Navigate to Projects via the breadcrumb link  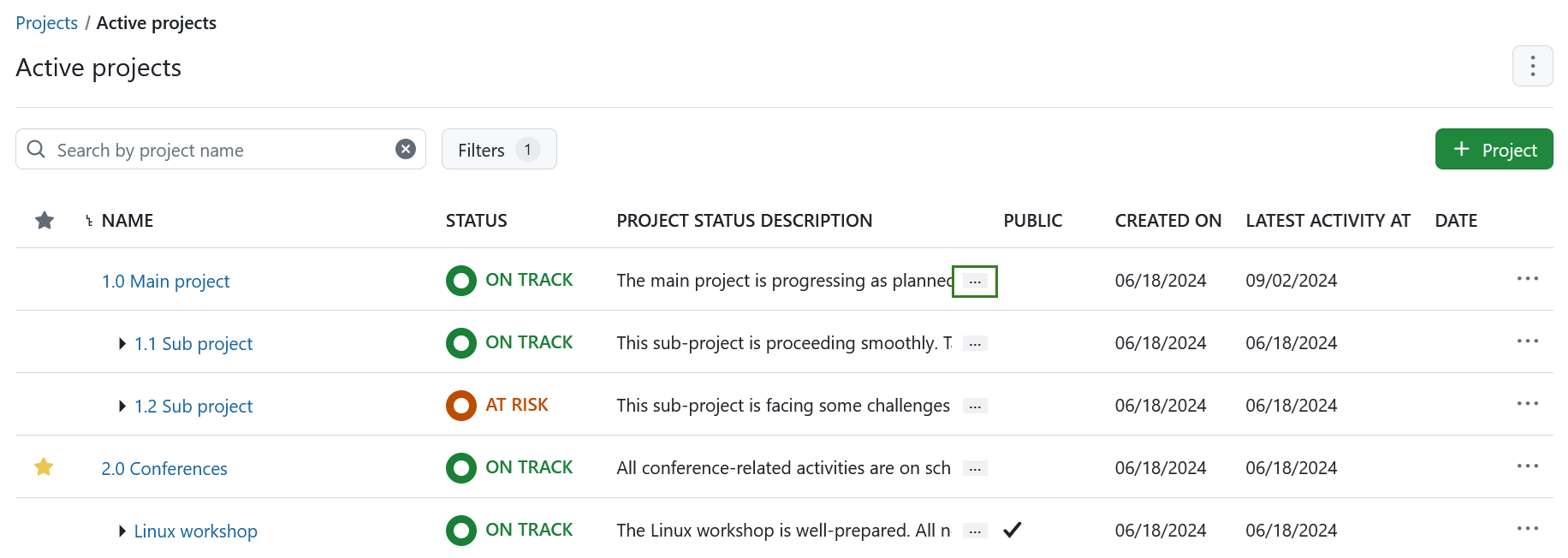[x=46, y=22]
